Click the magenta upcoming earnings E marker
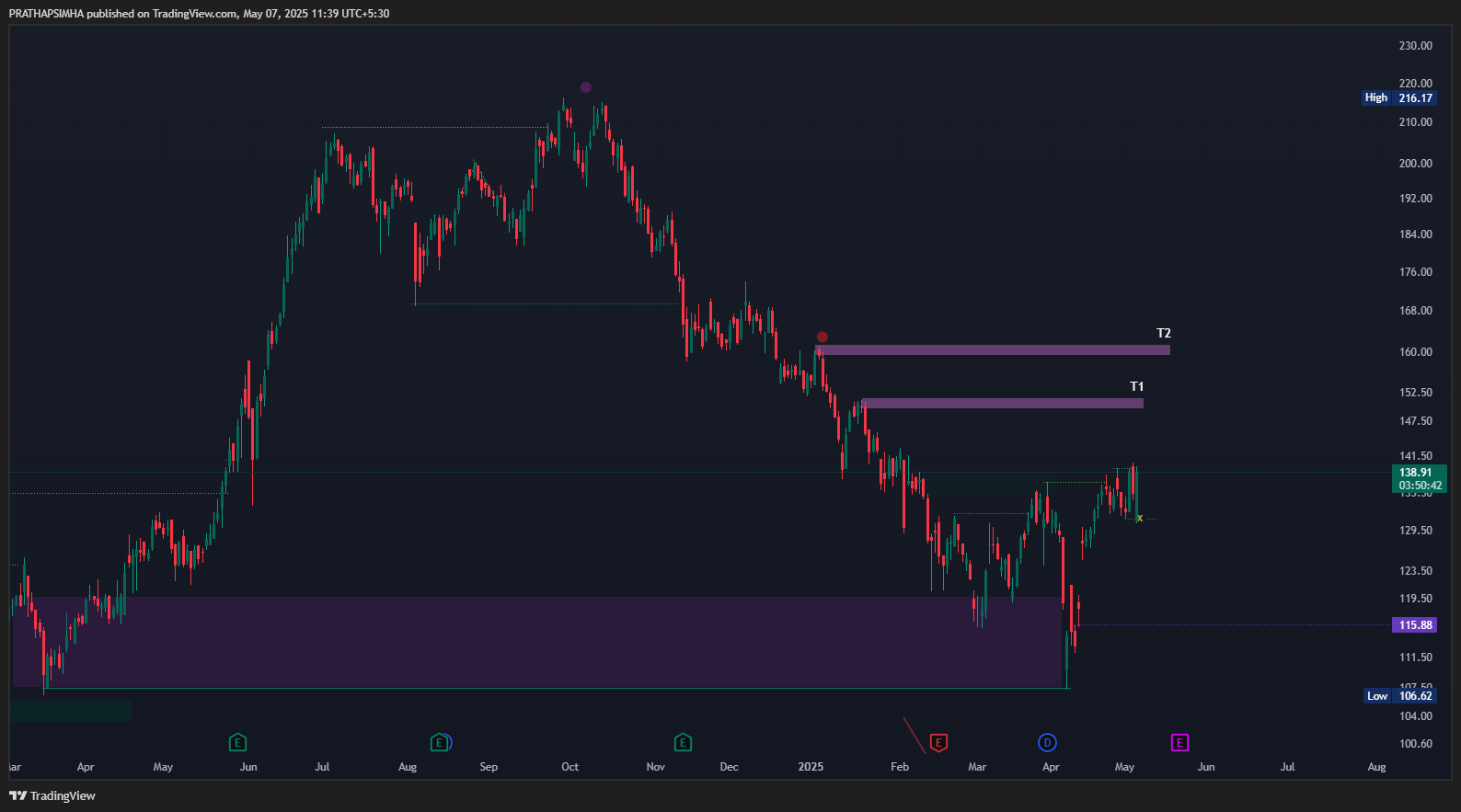This screenshot has width=1461, height=812. click(x=1179, y=742)
